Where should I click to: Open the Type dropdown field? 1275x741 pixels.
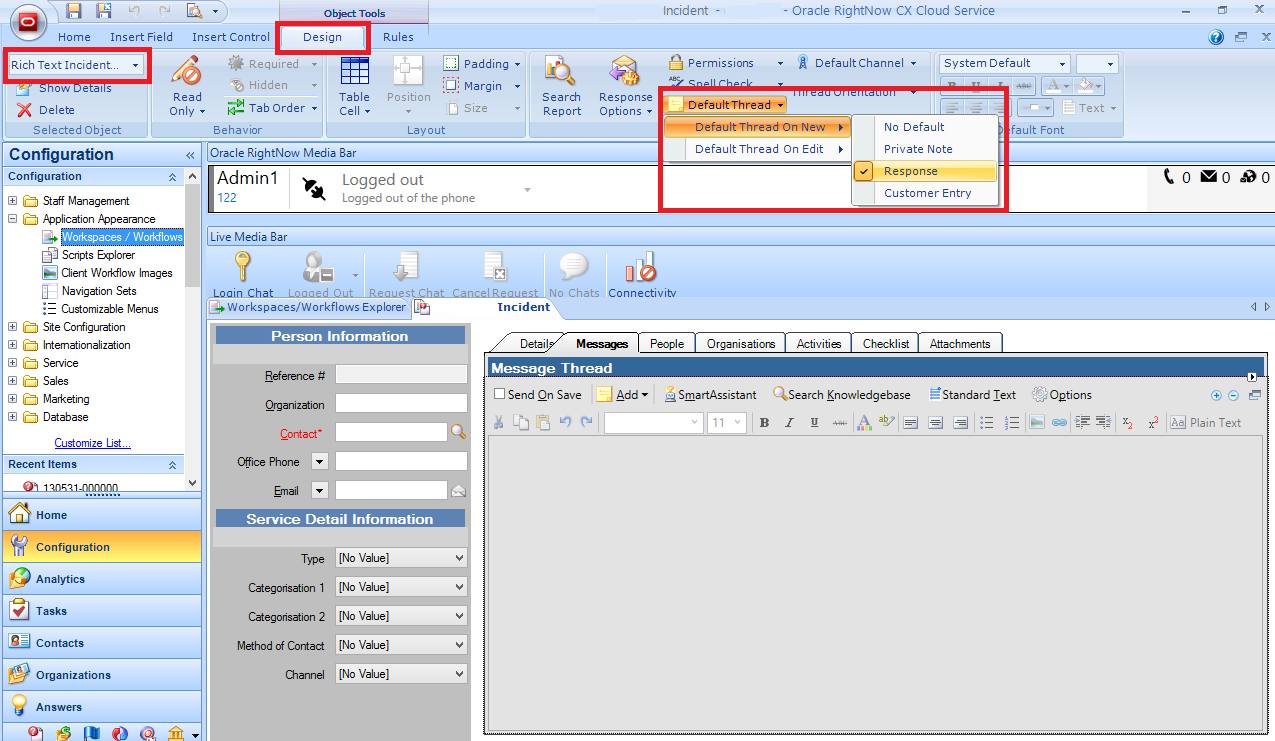click(x=402, y=558)
